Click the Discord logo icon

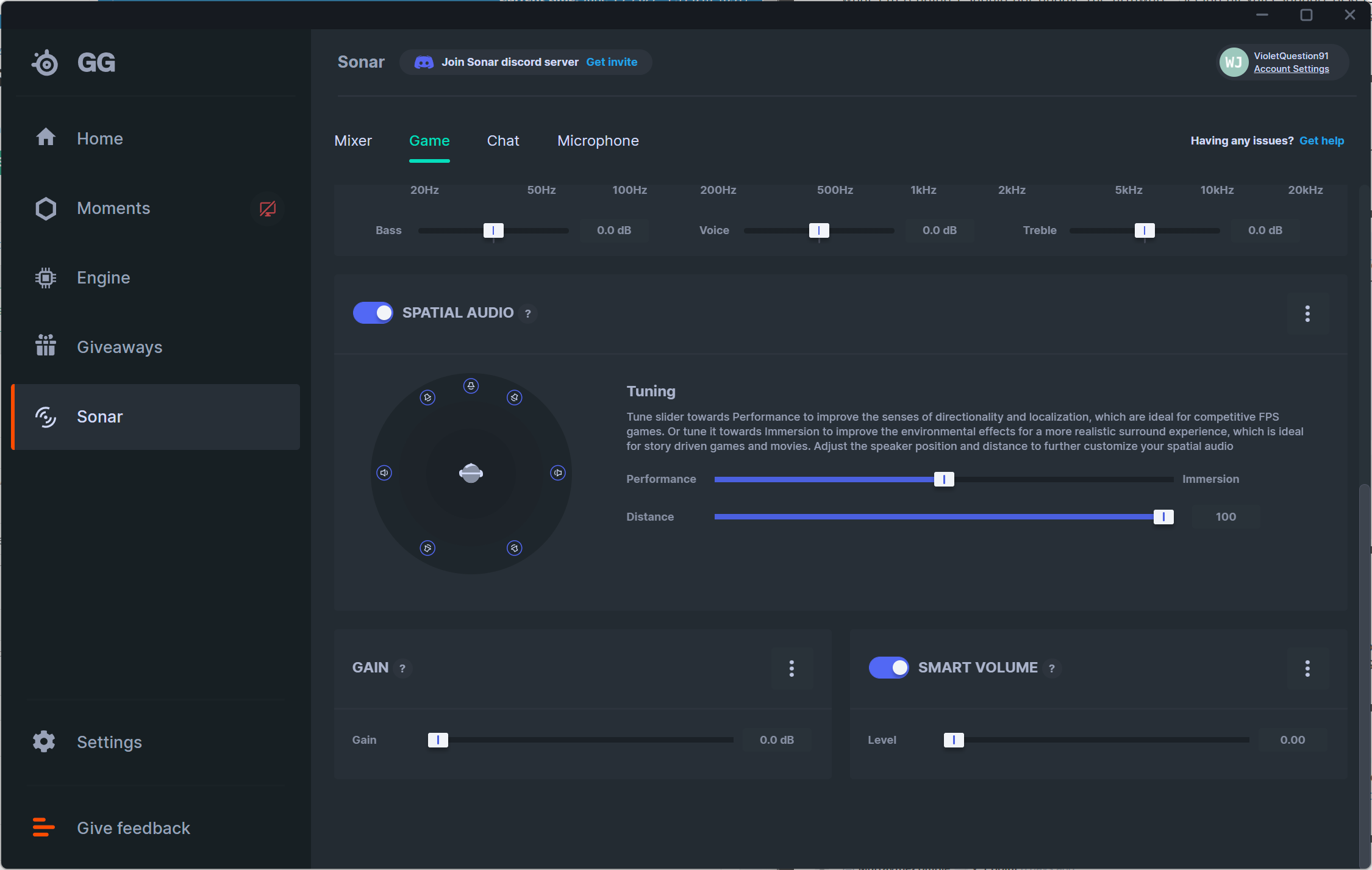[x=424, y=62]
